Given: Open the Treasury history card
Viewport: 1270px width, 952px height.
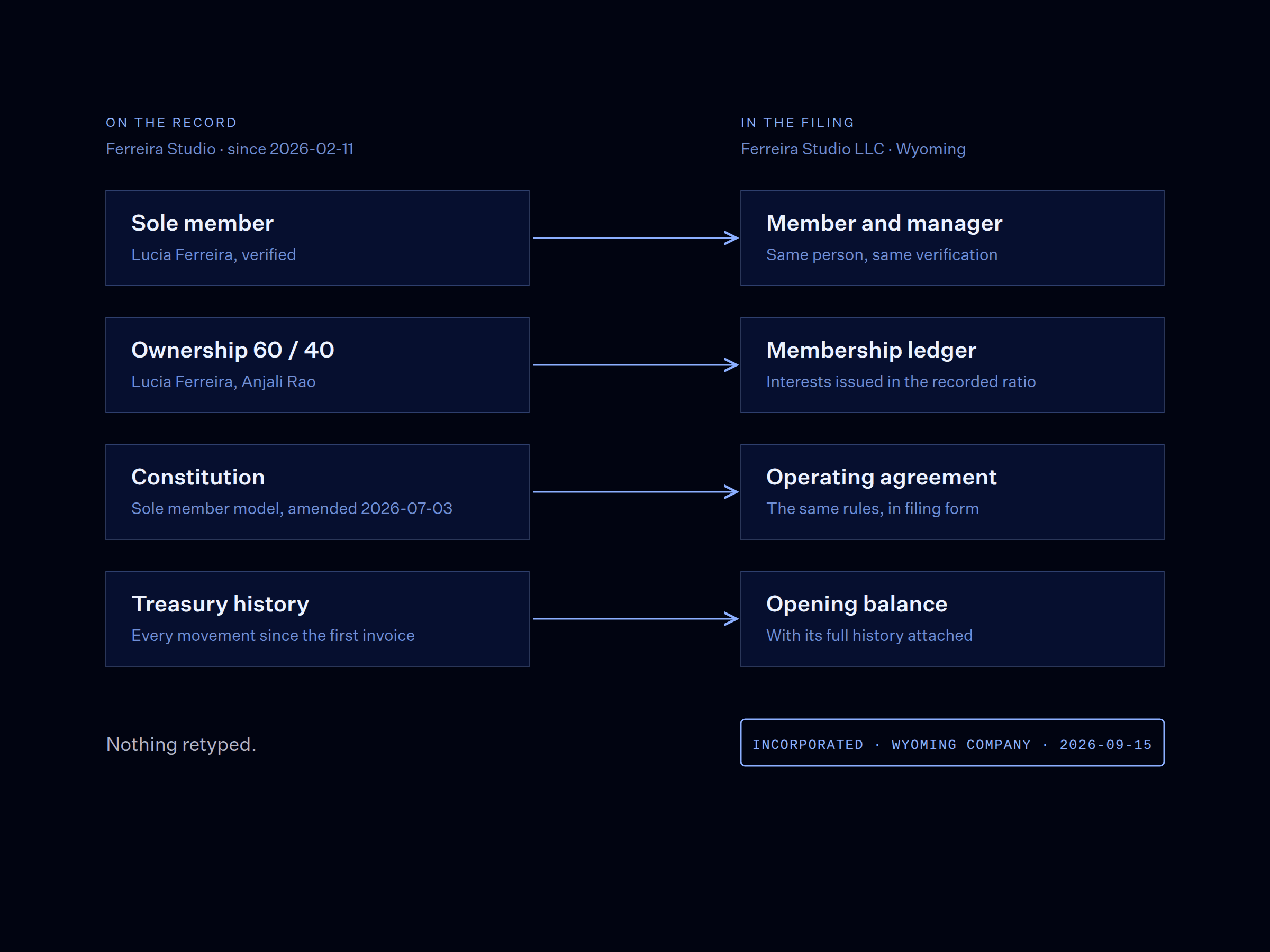Looking at the screenshot, I should click(x=317, y=619).
